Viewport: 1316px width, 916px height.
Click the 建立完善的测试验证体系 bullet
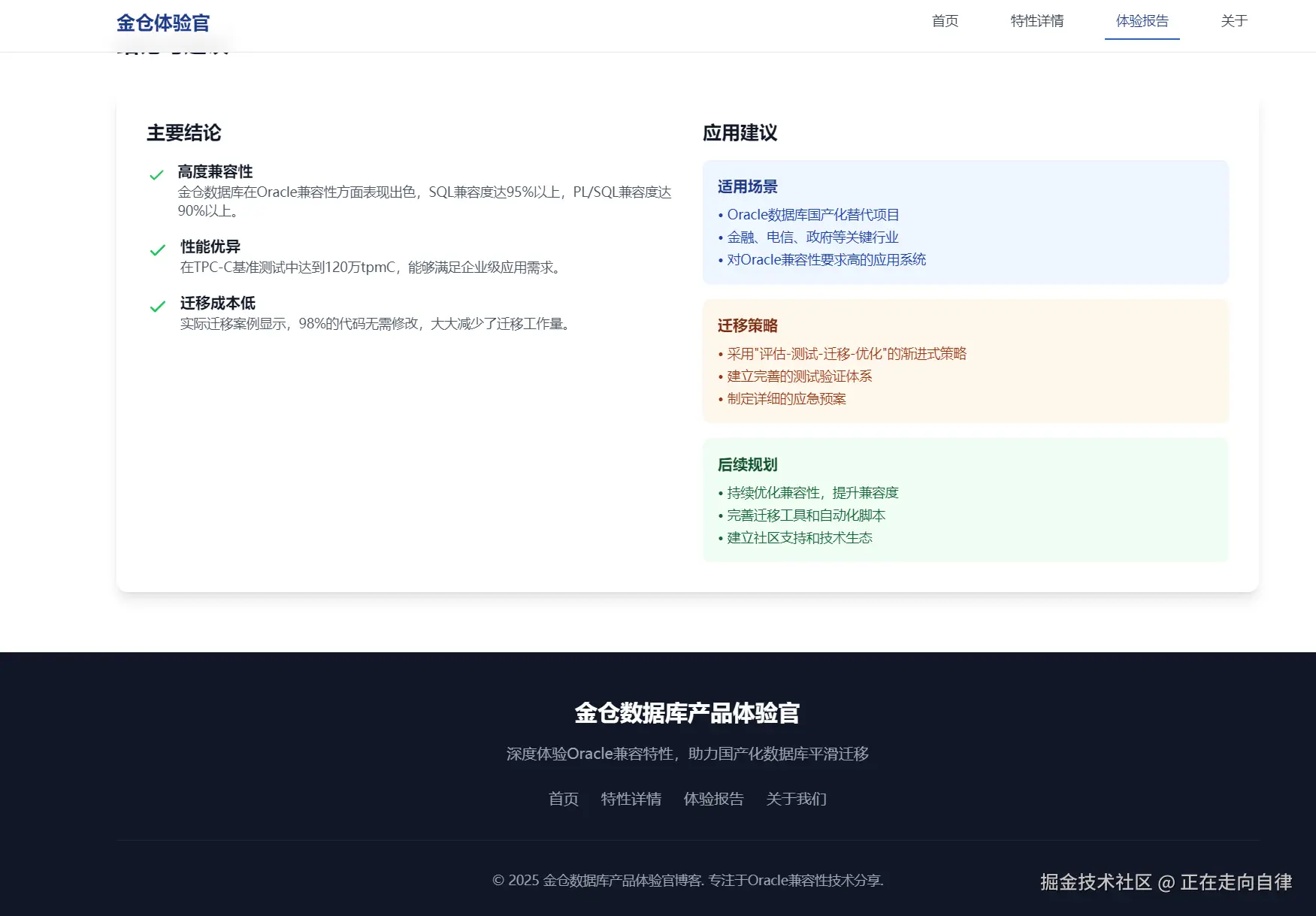(x=795, y=376)
